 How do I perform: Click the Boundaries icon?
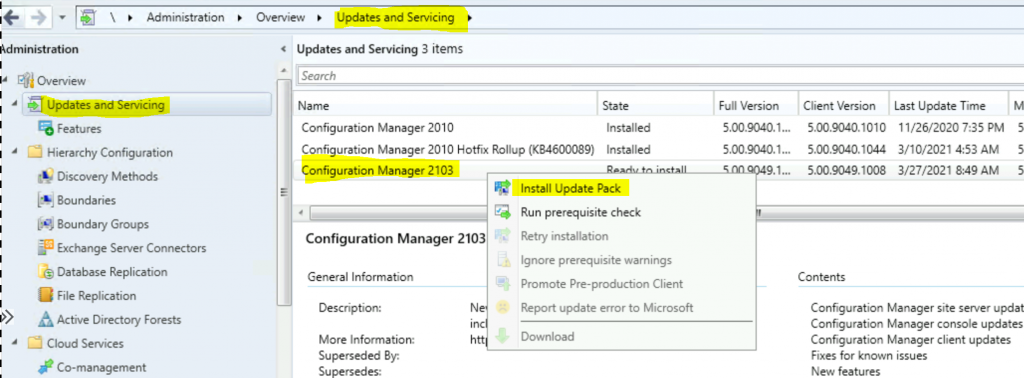(46, 200)
